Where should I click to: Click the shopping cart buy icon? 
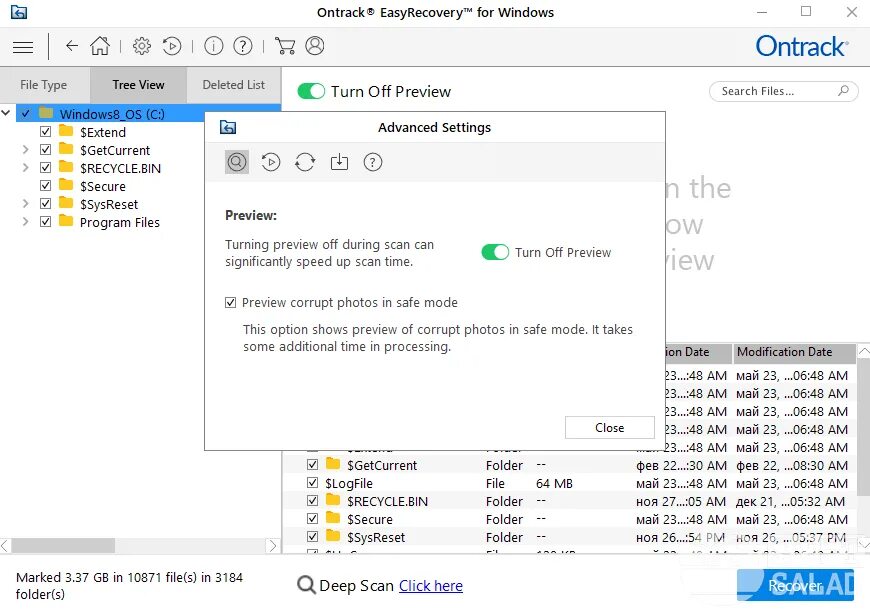(285, 45)
